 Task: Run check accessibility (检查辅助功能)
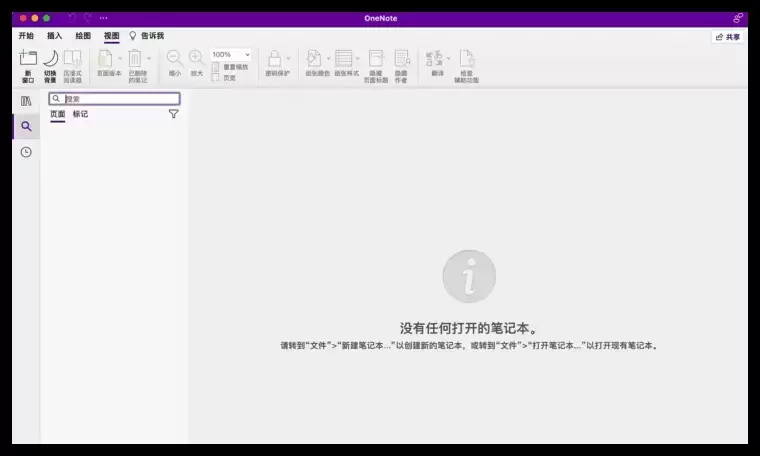(x=466, y=66)
